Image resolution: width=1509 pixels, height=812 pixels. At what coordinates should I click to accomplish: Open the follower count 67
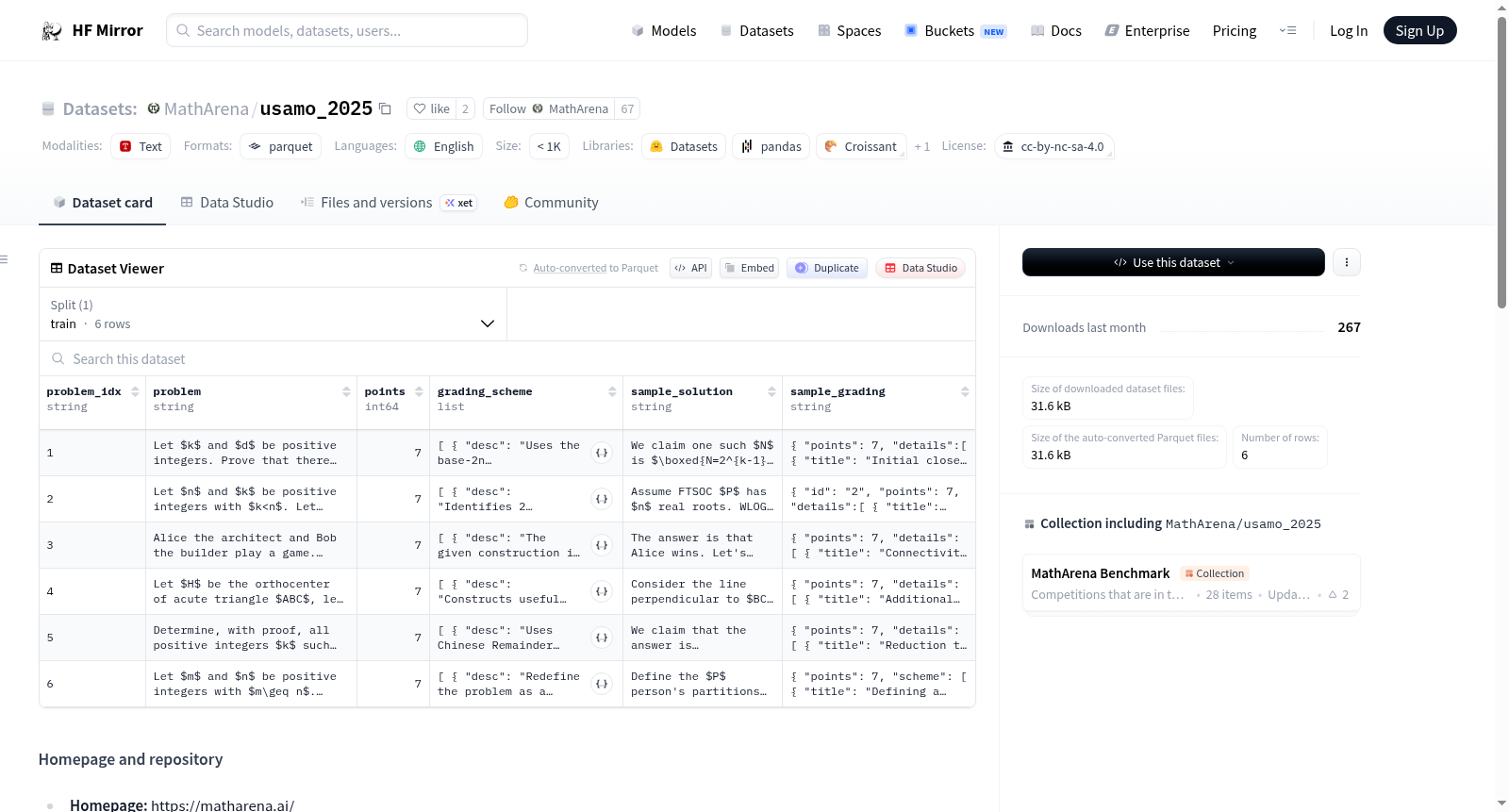point(627,108)
